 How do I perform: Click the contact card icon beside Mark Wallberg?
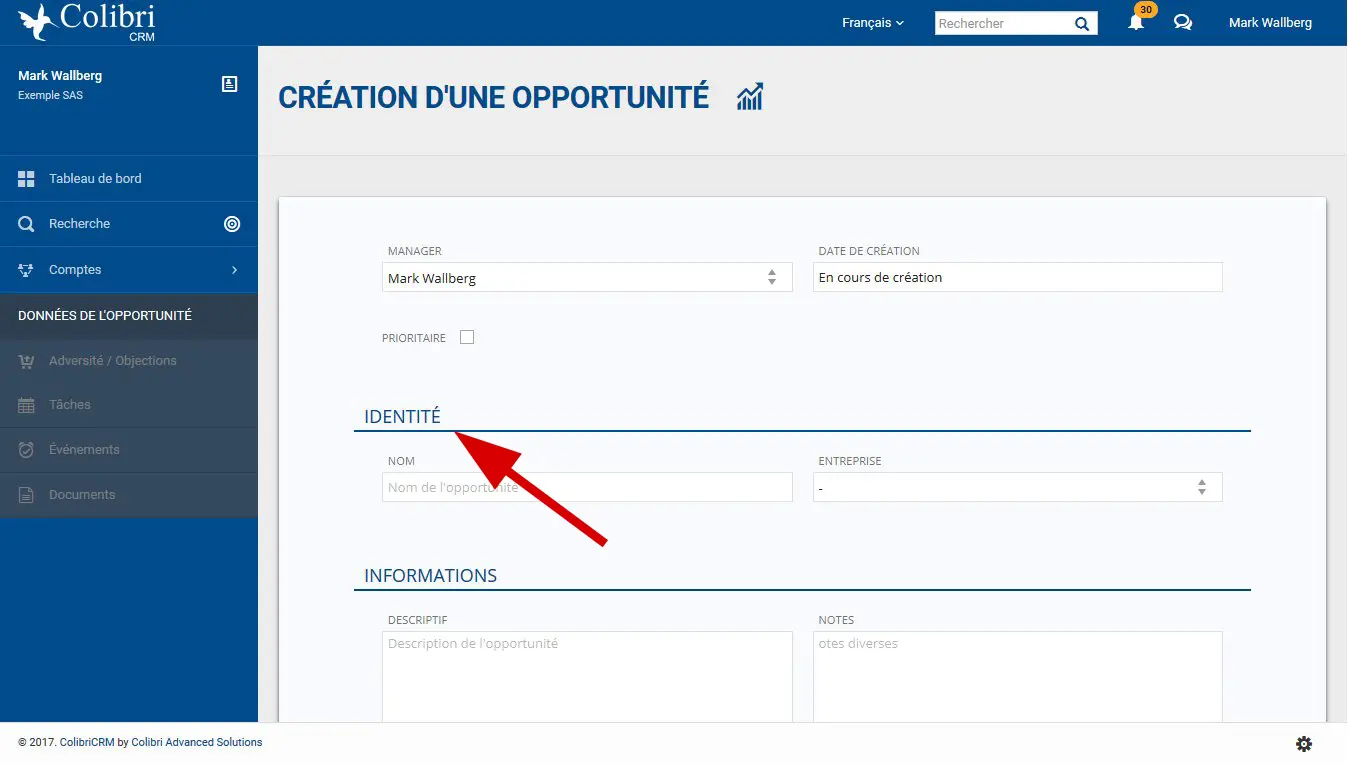coord(229,84)
